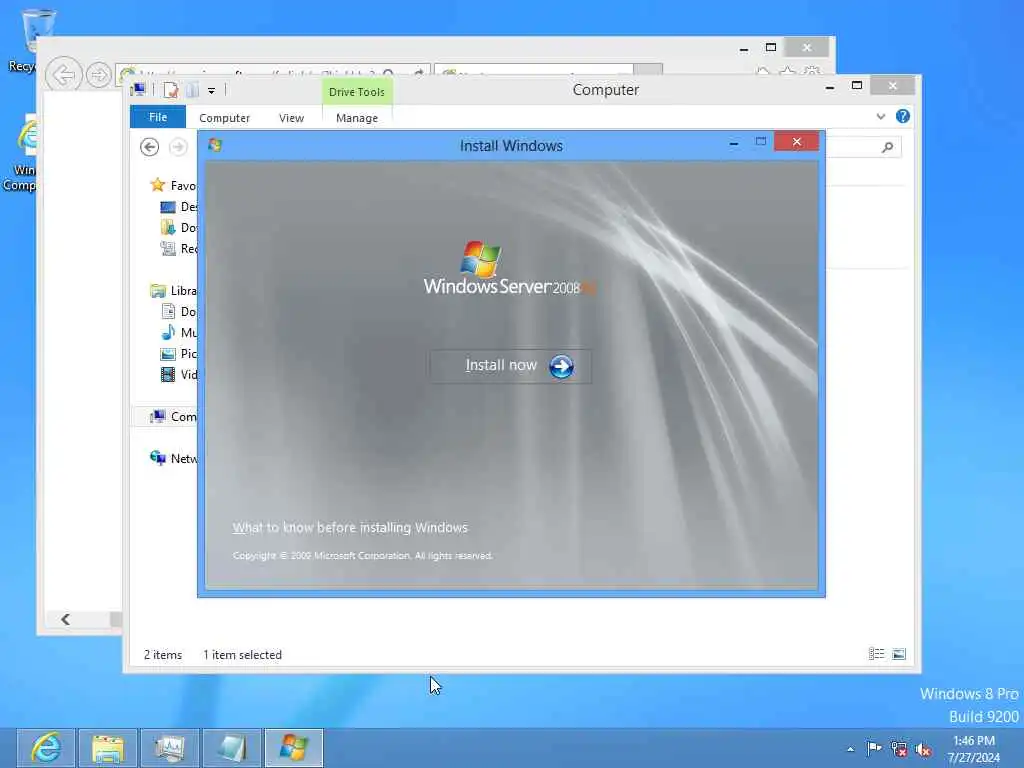Select the Recycle Bin desktop icon
Screen dimensions: 1024x768
click(31, 40)
